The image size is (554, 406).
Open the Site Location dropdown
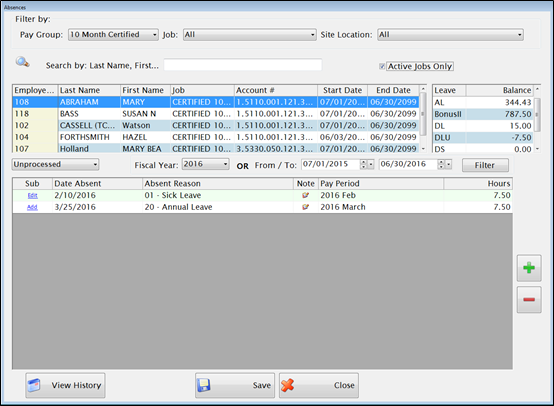(x=450, y=35)
